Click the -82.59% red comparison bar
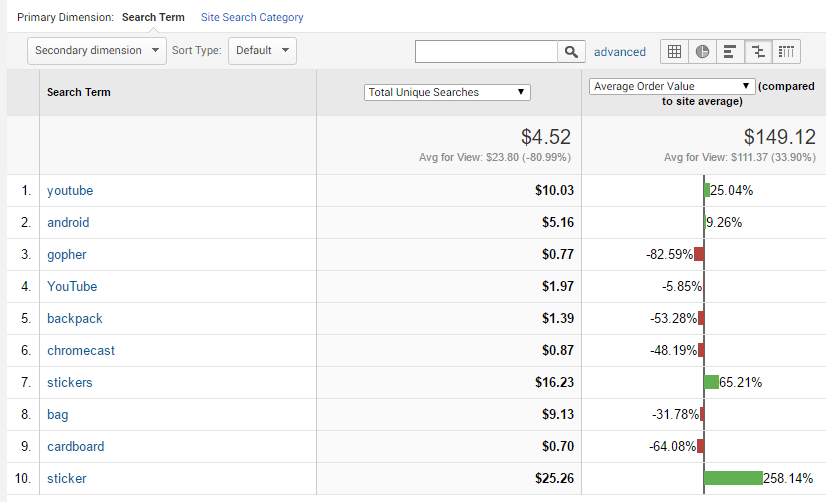The width and height of the screenshot is (826, 502). coord(699,254)
